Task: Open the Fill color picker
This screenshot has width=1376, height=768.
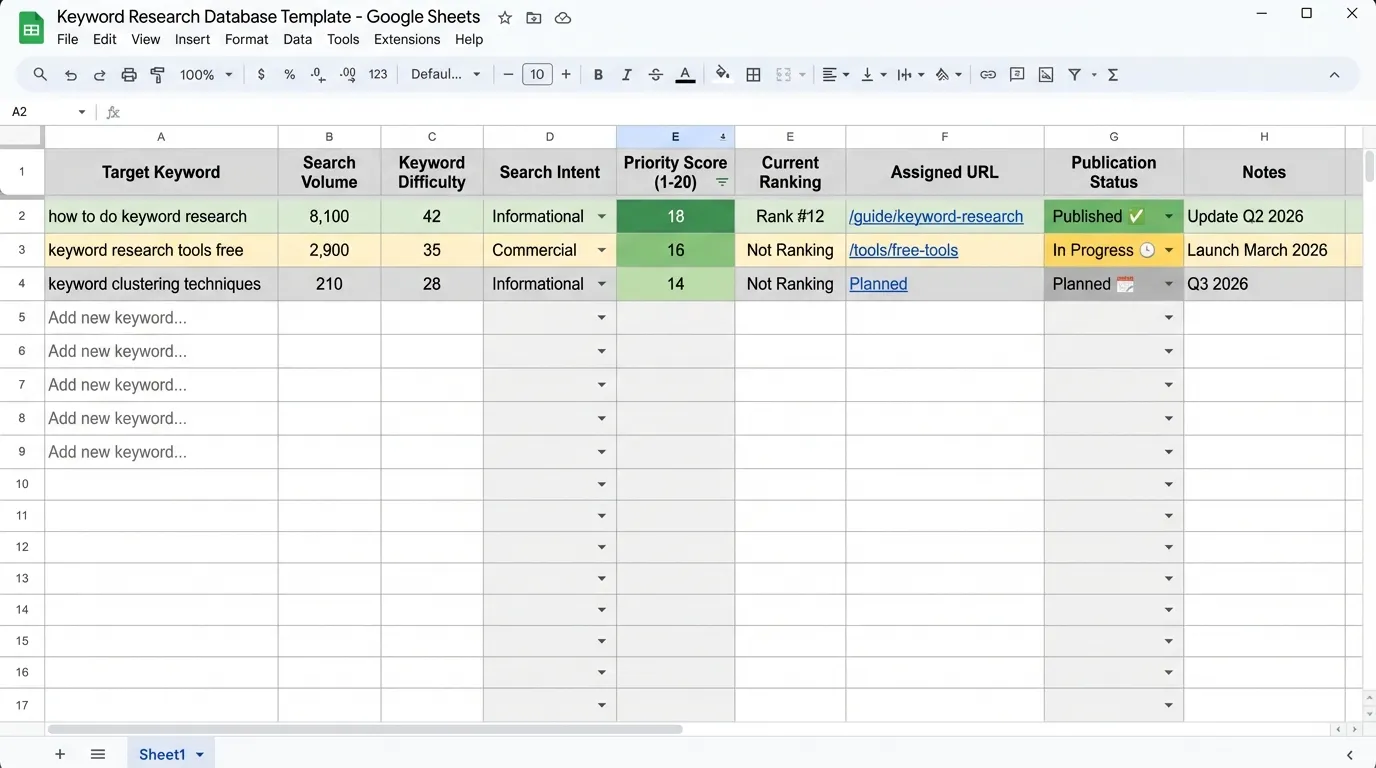Action: coord(723,74)
